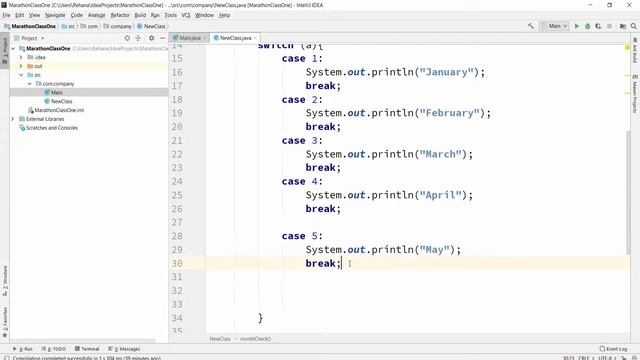Click the Stop square icon

click(x=609, y=26)
